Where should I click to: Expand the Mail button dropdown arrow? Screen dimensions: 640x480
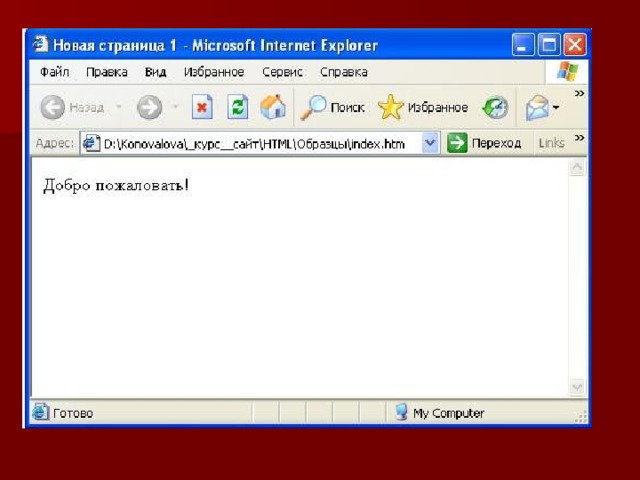(x=556, y=108)
